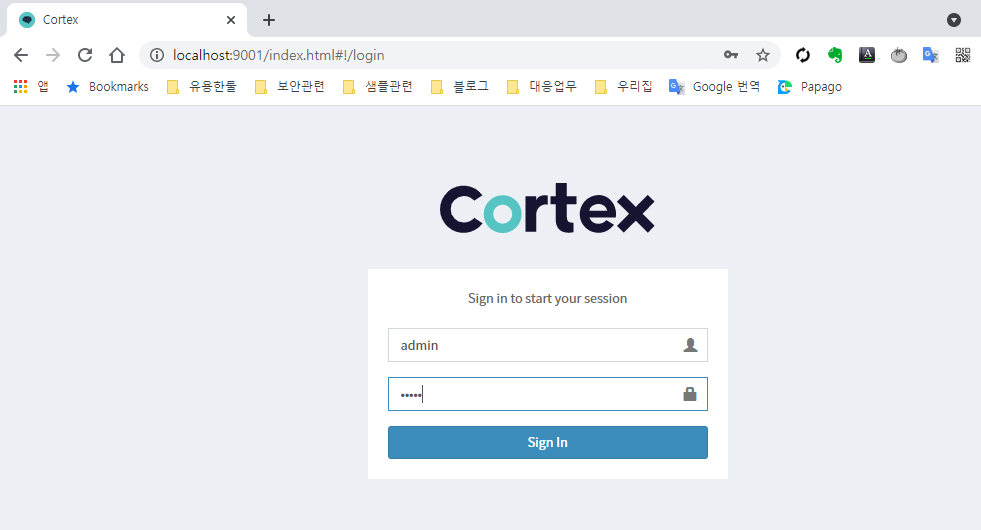
Task: Open saved passwords key icon
Action: pos(731,55)
